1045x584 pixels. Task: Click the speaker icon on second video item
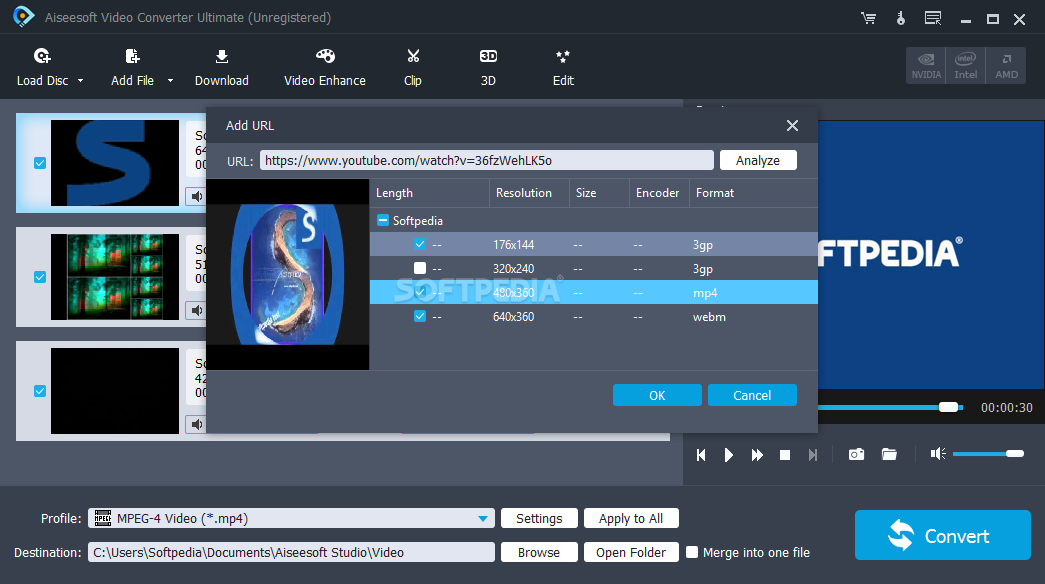197,310
